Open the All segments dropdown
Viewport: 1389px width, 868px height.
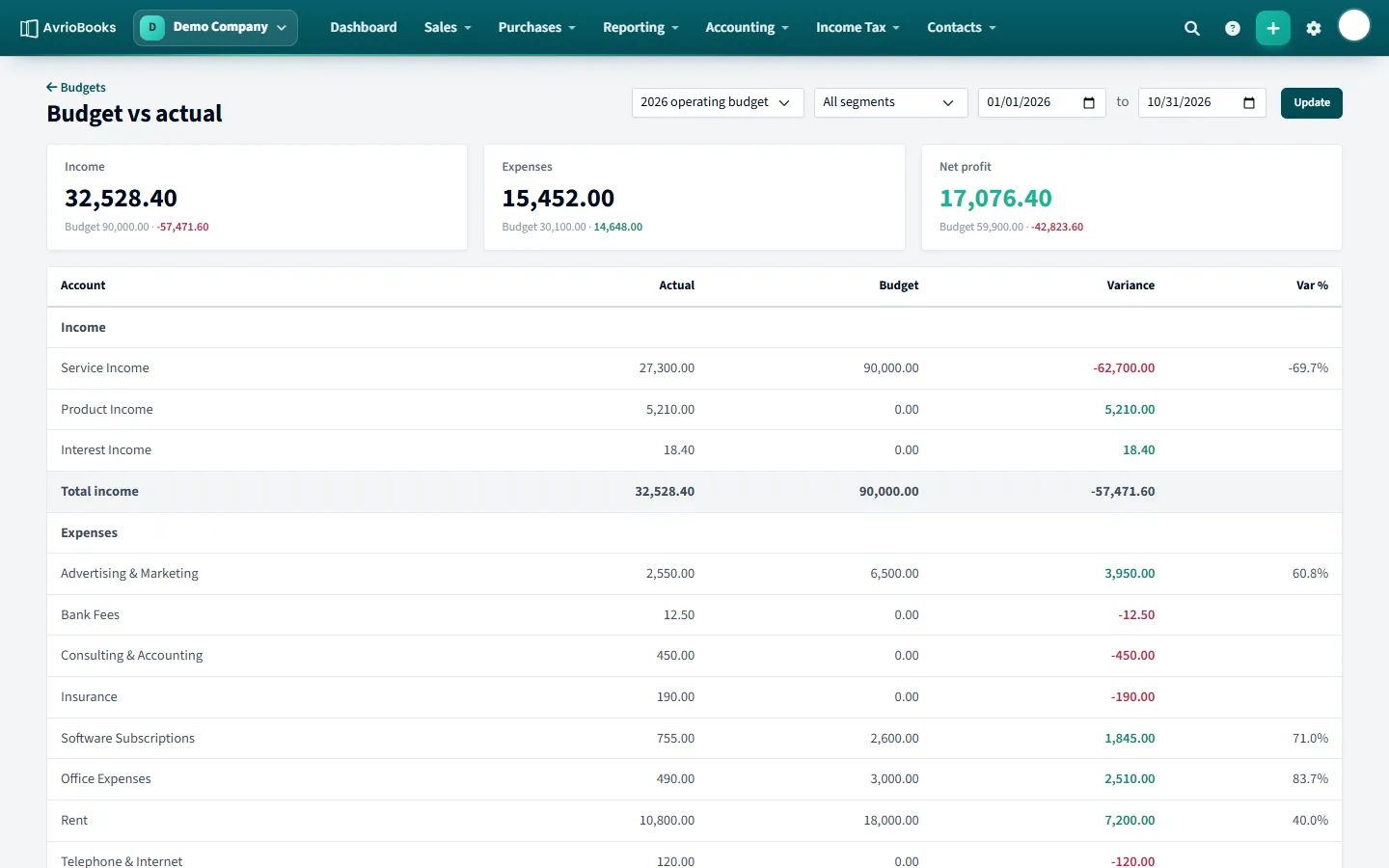click(891, 102)
